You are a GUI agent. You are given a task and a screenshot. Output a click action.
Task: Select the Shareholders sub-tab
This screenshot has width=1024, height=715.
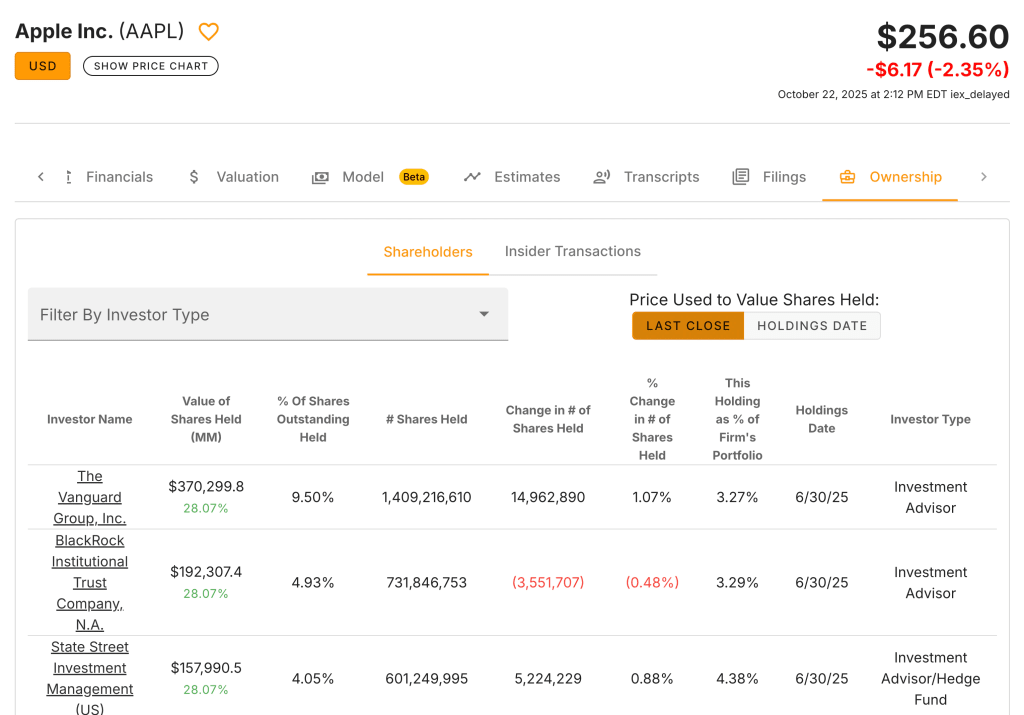coord(428,252)
